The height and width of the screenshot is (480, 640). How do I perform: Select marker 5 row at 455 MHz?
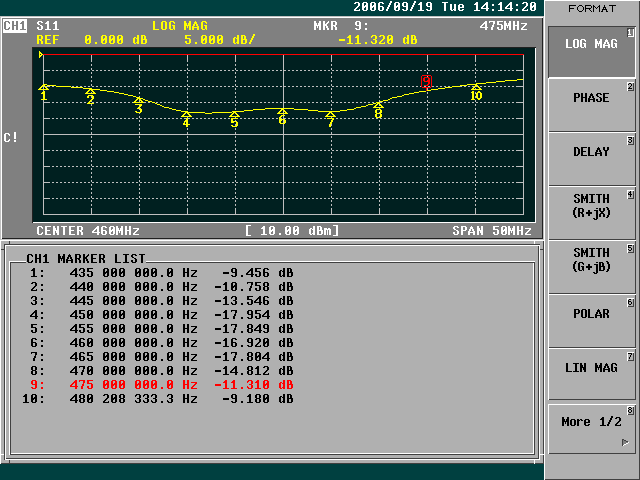pos(160,327)
